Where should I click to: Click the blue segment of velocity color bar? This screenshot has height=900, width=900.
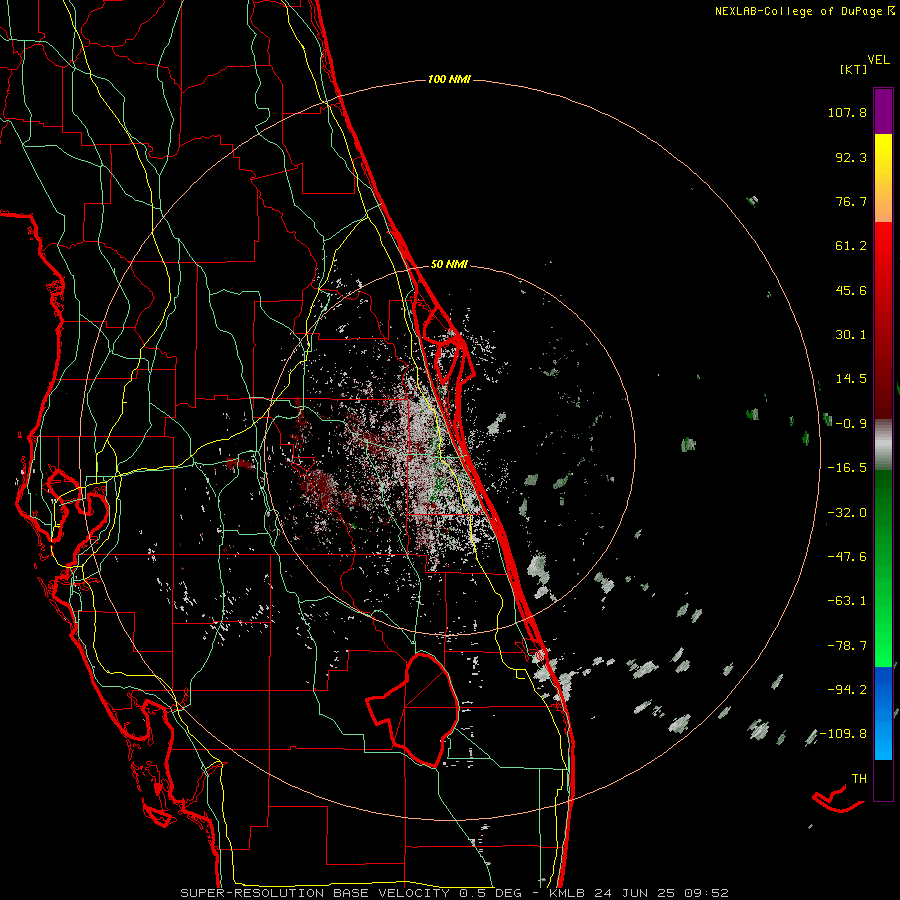click(x=883, y=713)
